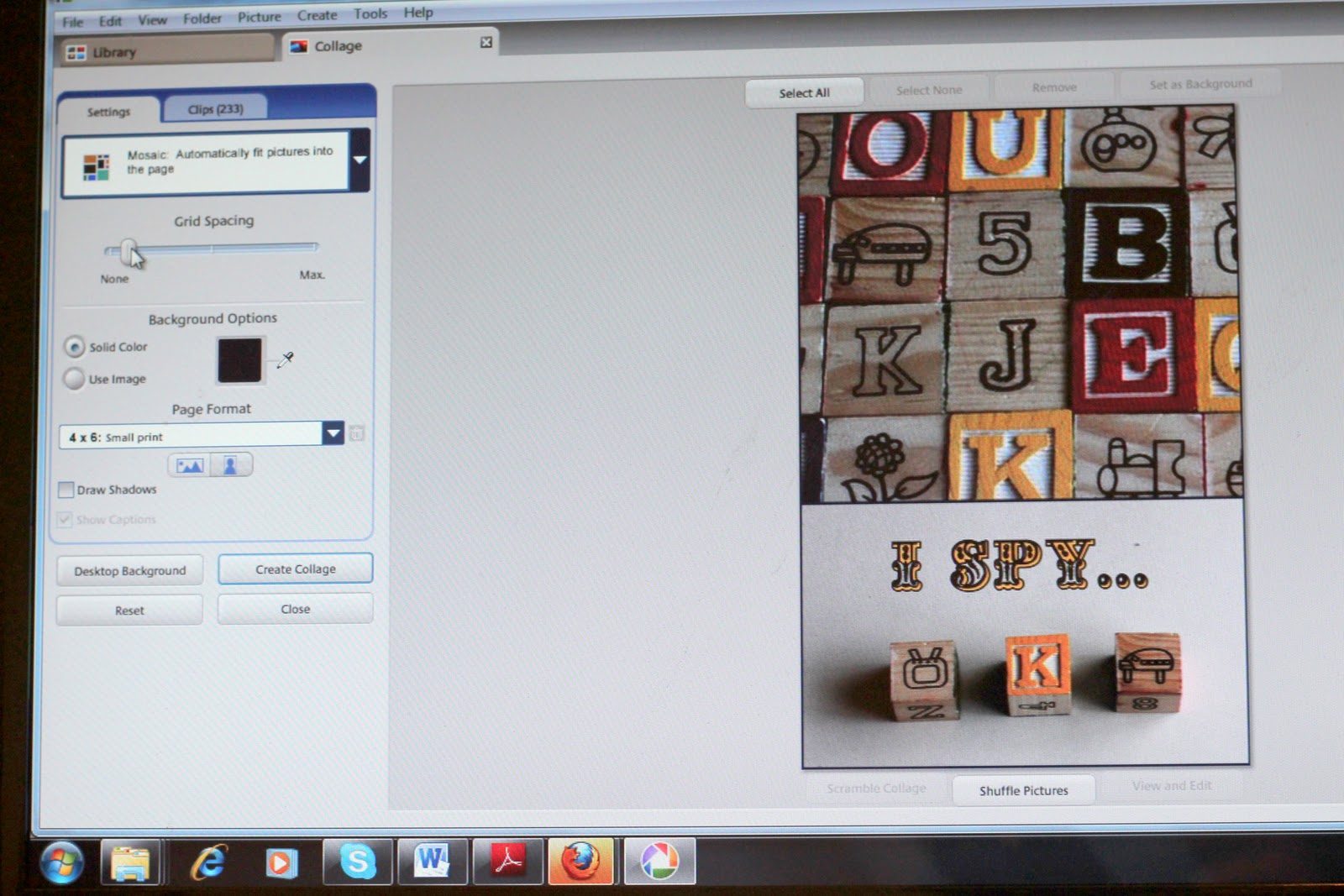This screenshot has width=1344, height=896.
Task: Click the Create Collage button
Action: (x=296, y=569)
